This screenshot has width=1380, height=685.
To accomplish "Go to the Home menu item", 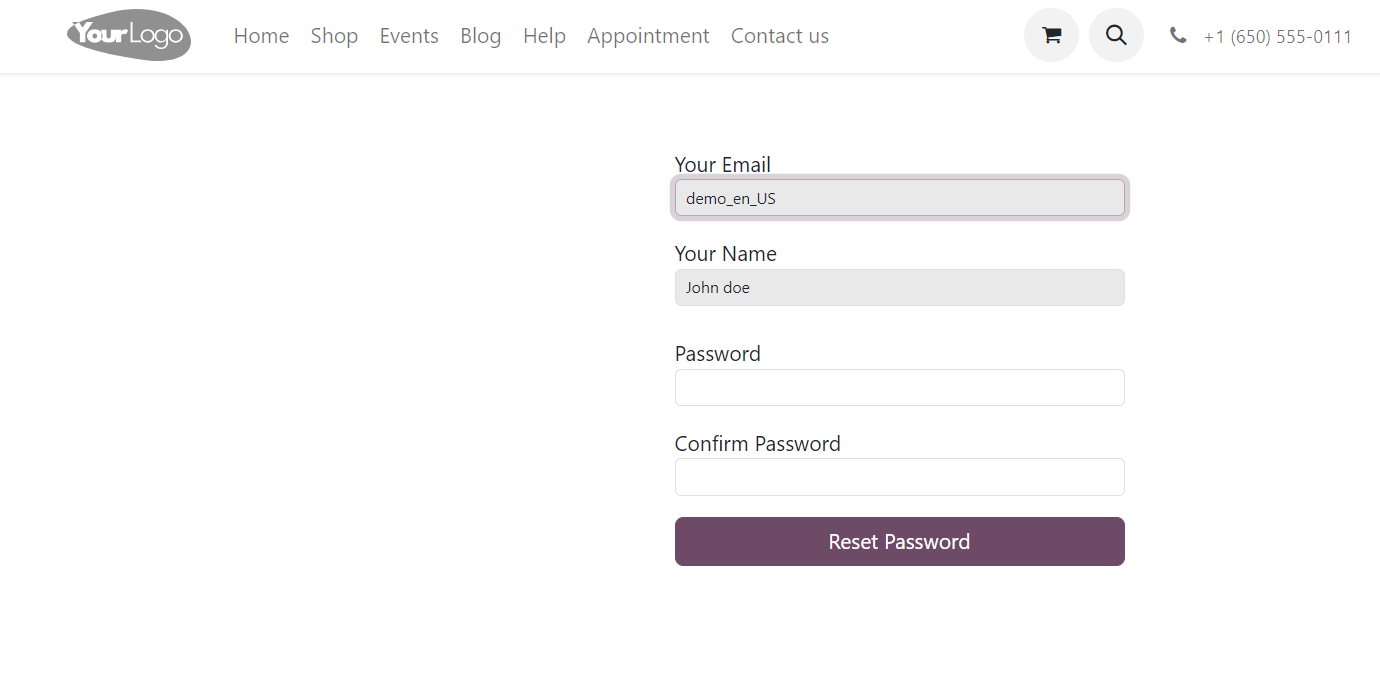I will (x=261, y=36).
